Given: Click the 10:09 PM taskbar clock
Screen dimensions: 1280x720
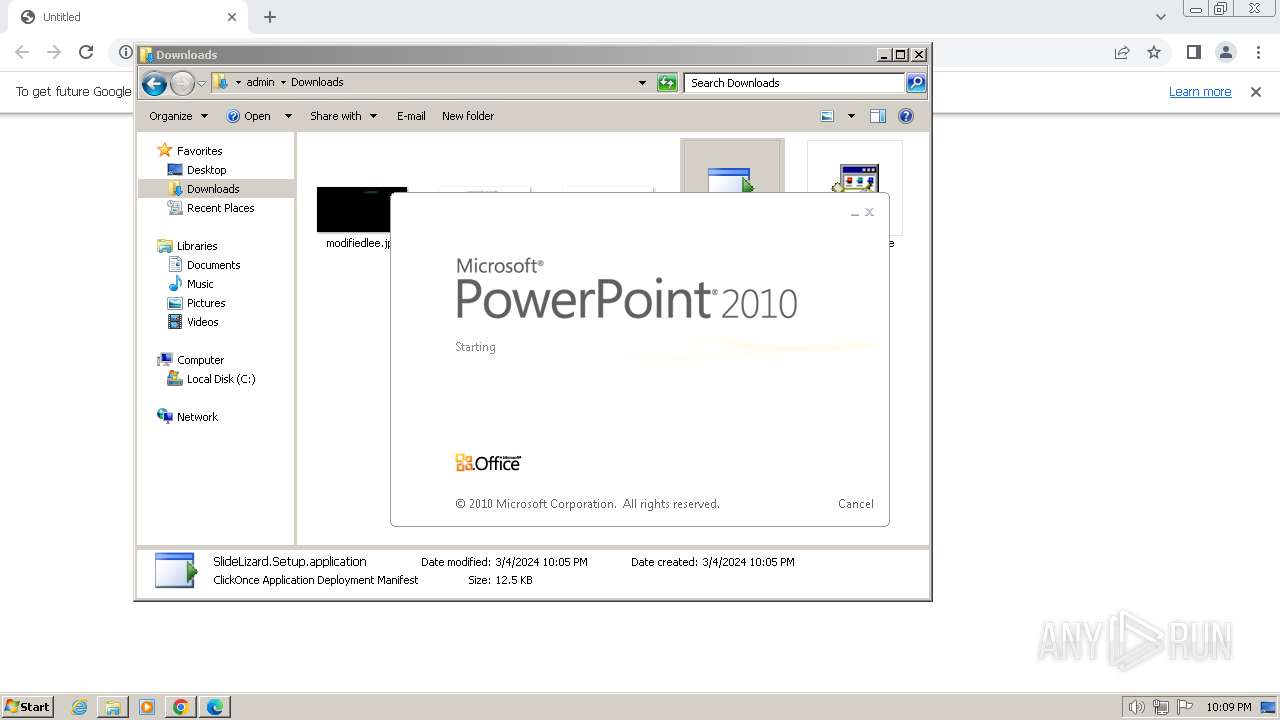Looking at the screenshot, I should click(1228, 707).
